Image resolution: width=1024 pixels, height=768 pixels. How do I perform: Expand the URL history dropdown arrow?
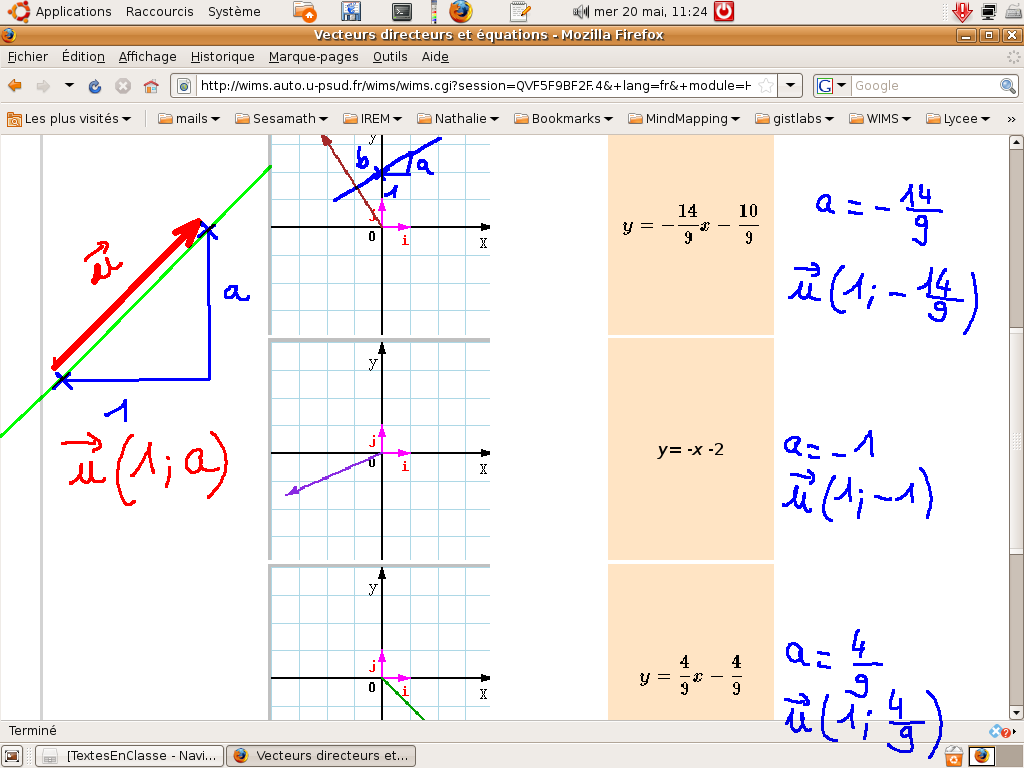tap(791, 86)
